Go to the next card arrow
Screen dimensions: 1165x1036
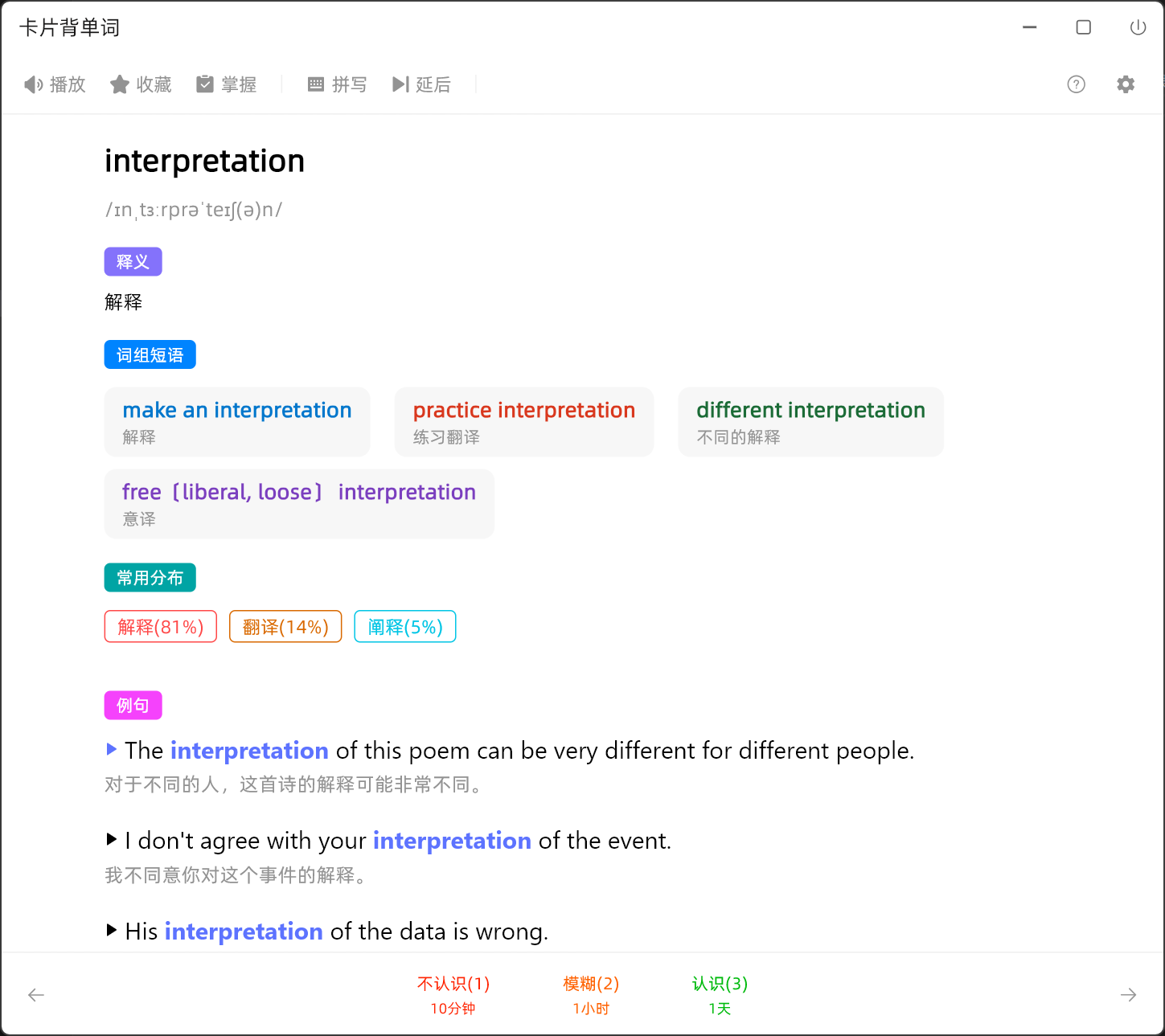click(x=1128, y=995)
